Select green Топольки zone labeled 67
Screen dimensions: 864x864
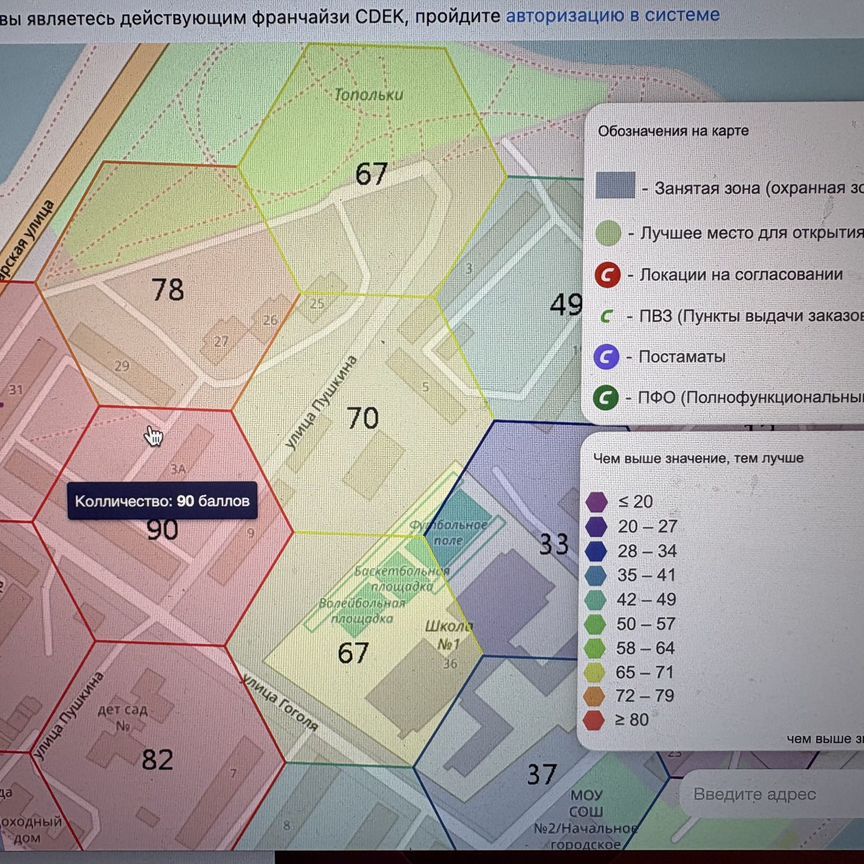tap(371, 174)
